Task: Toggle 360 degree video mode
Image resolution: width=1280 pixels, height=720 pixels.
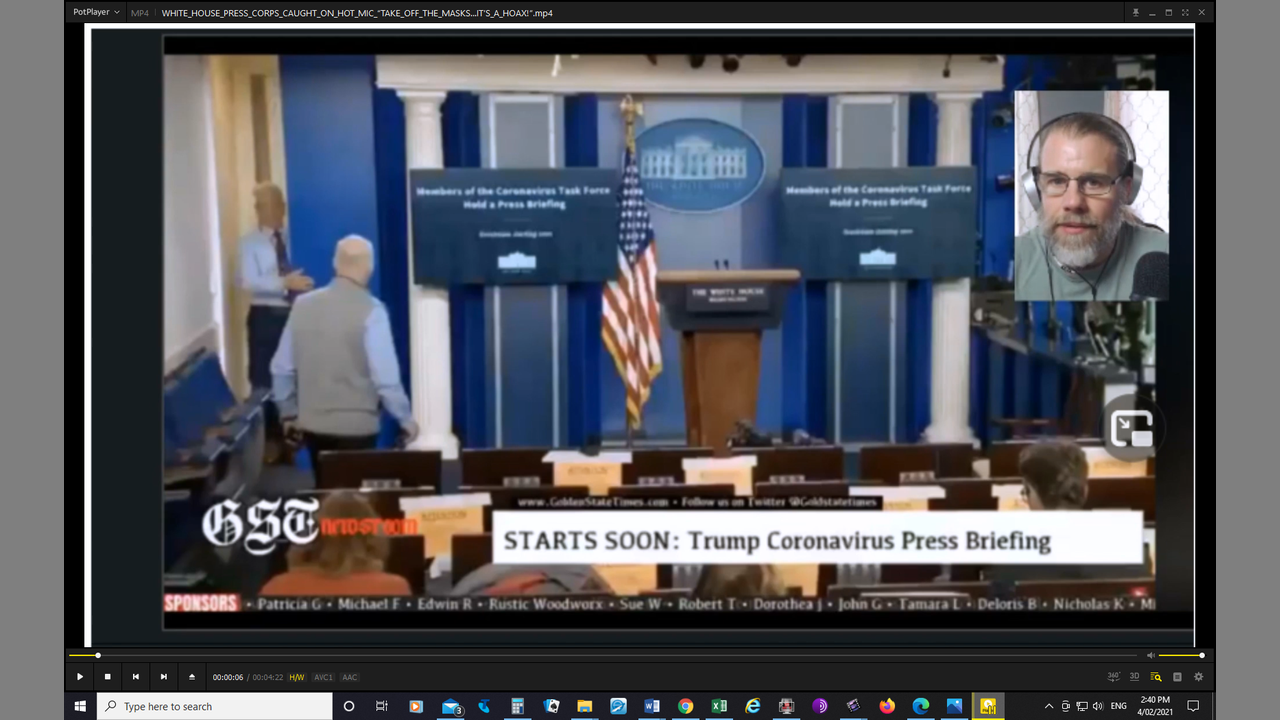Action: tap(1114, 677)
